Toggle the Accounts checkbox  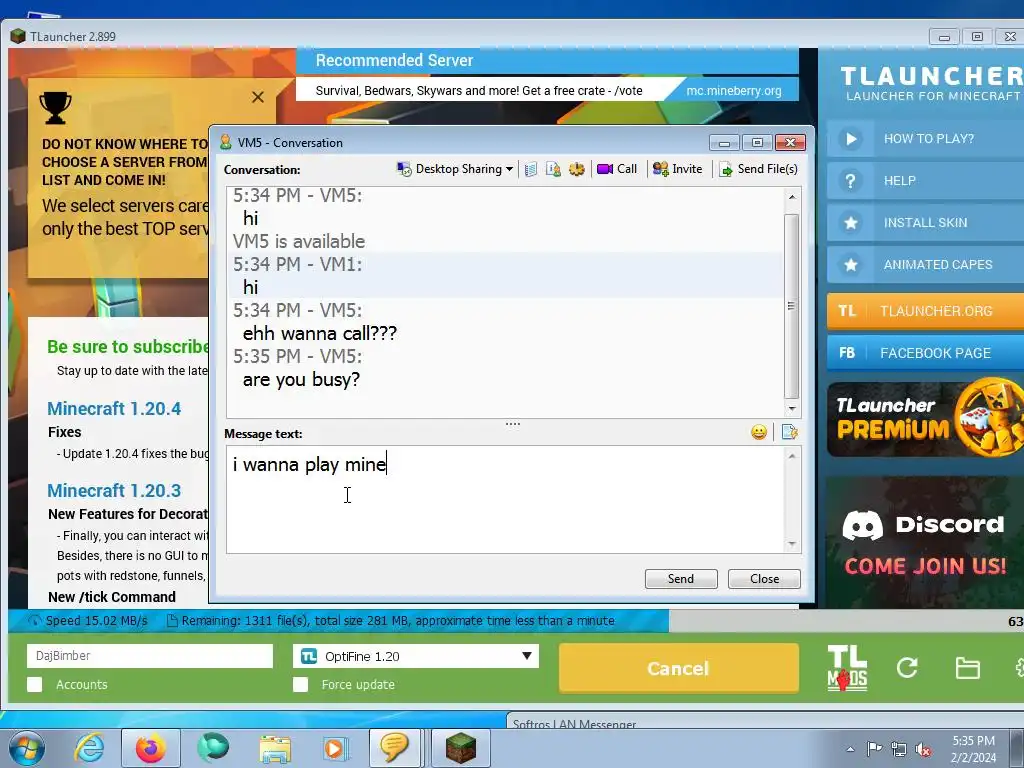click(x=35, y=684)
